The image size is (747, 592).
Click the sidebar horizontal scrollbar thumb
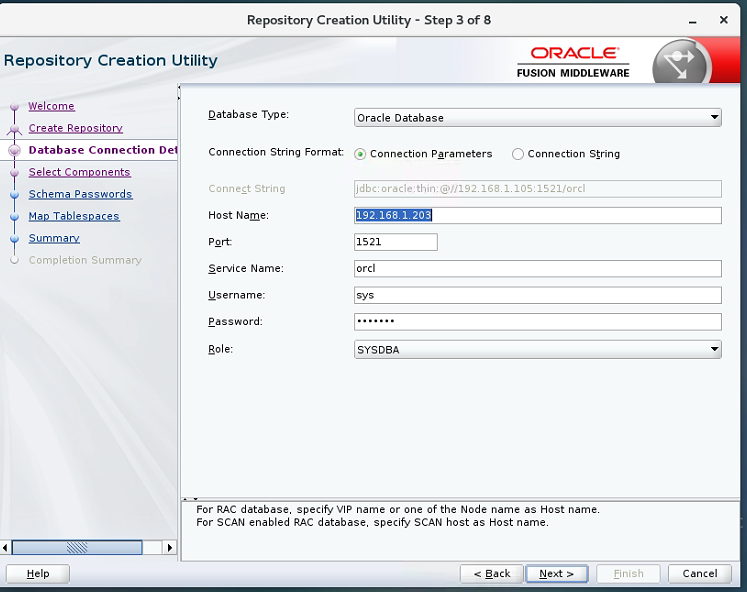pyautogui.click(x=77, y=548)
